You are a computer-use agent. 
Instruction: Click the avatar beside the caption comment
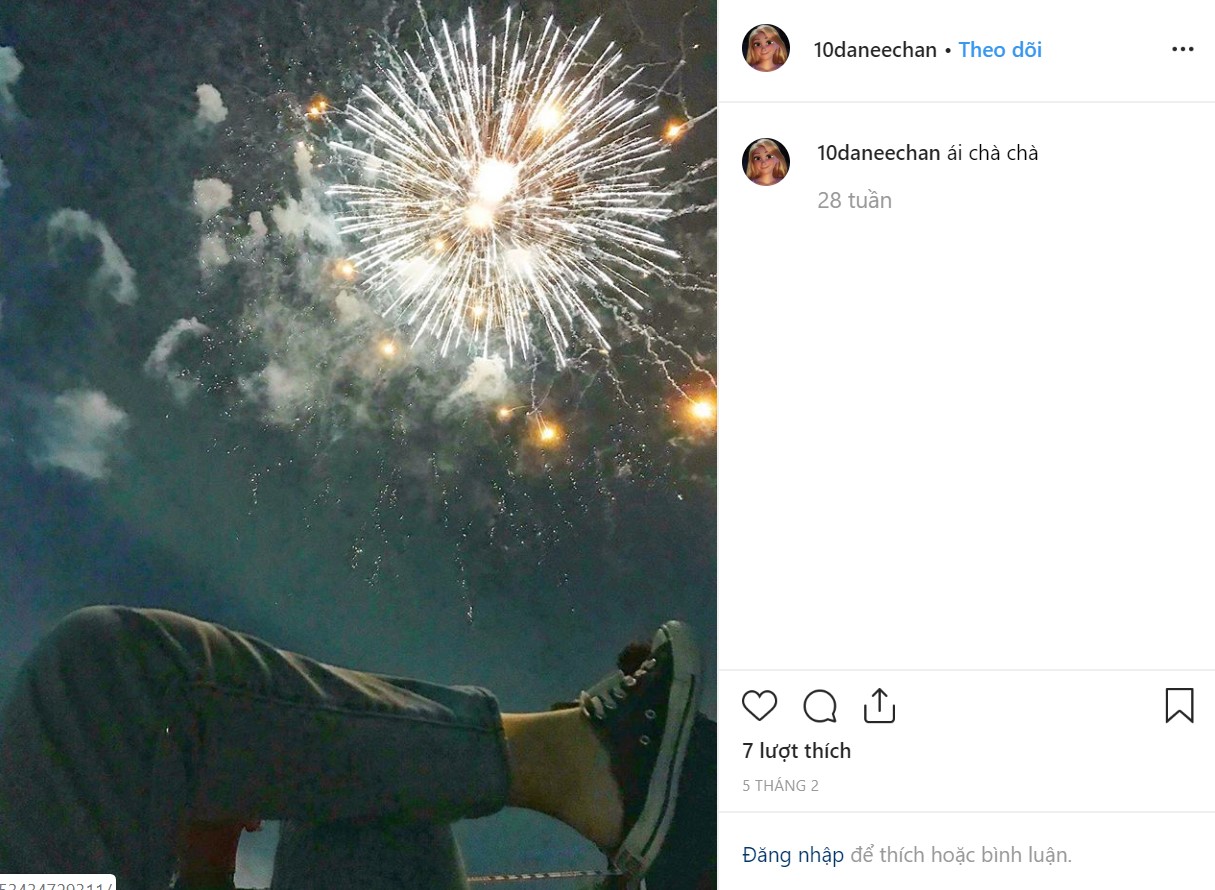coord(766,162)
